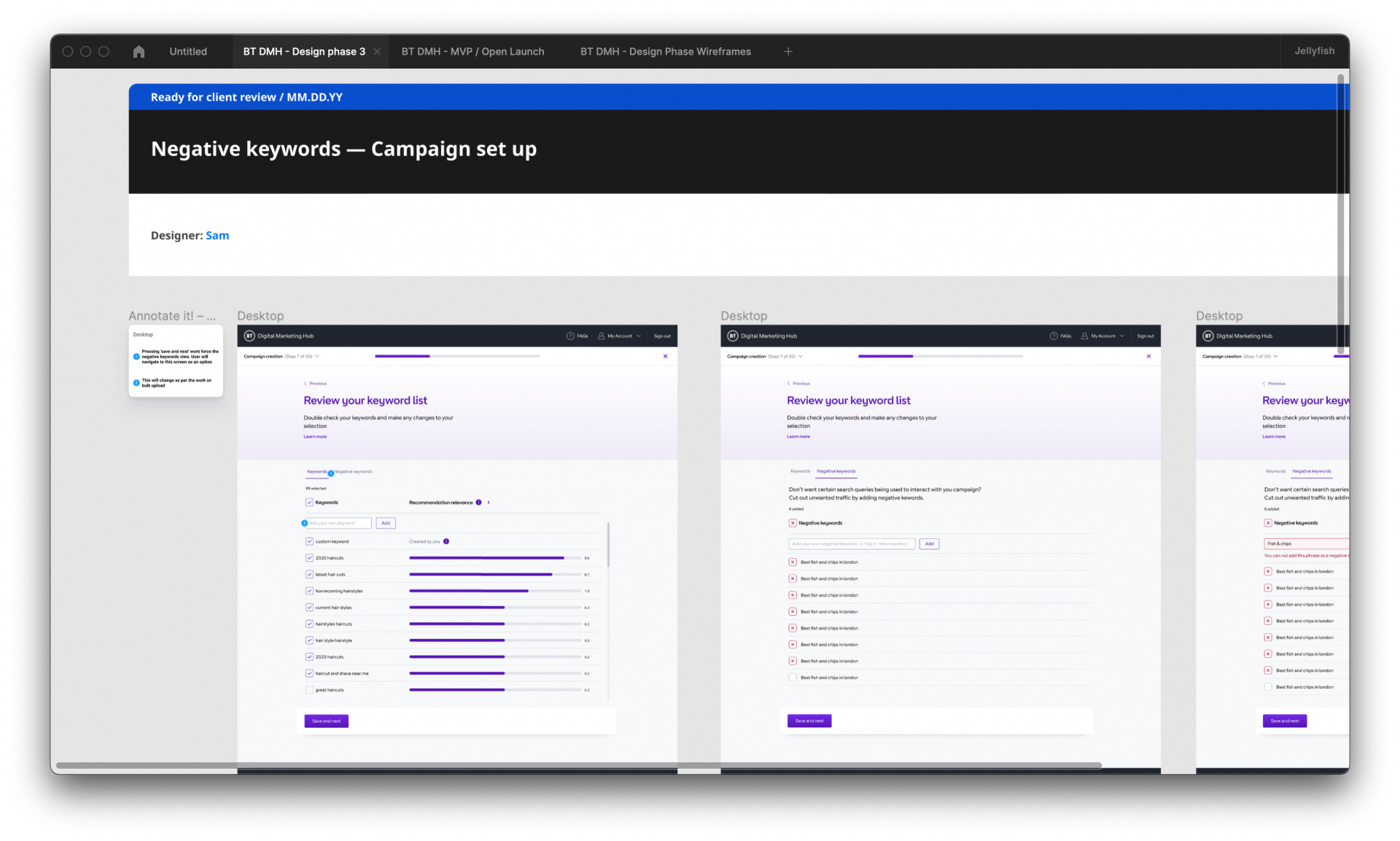
Task: Check the great haircuts checkbox
Action: tap(309, 690)
